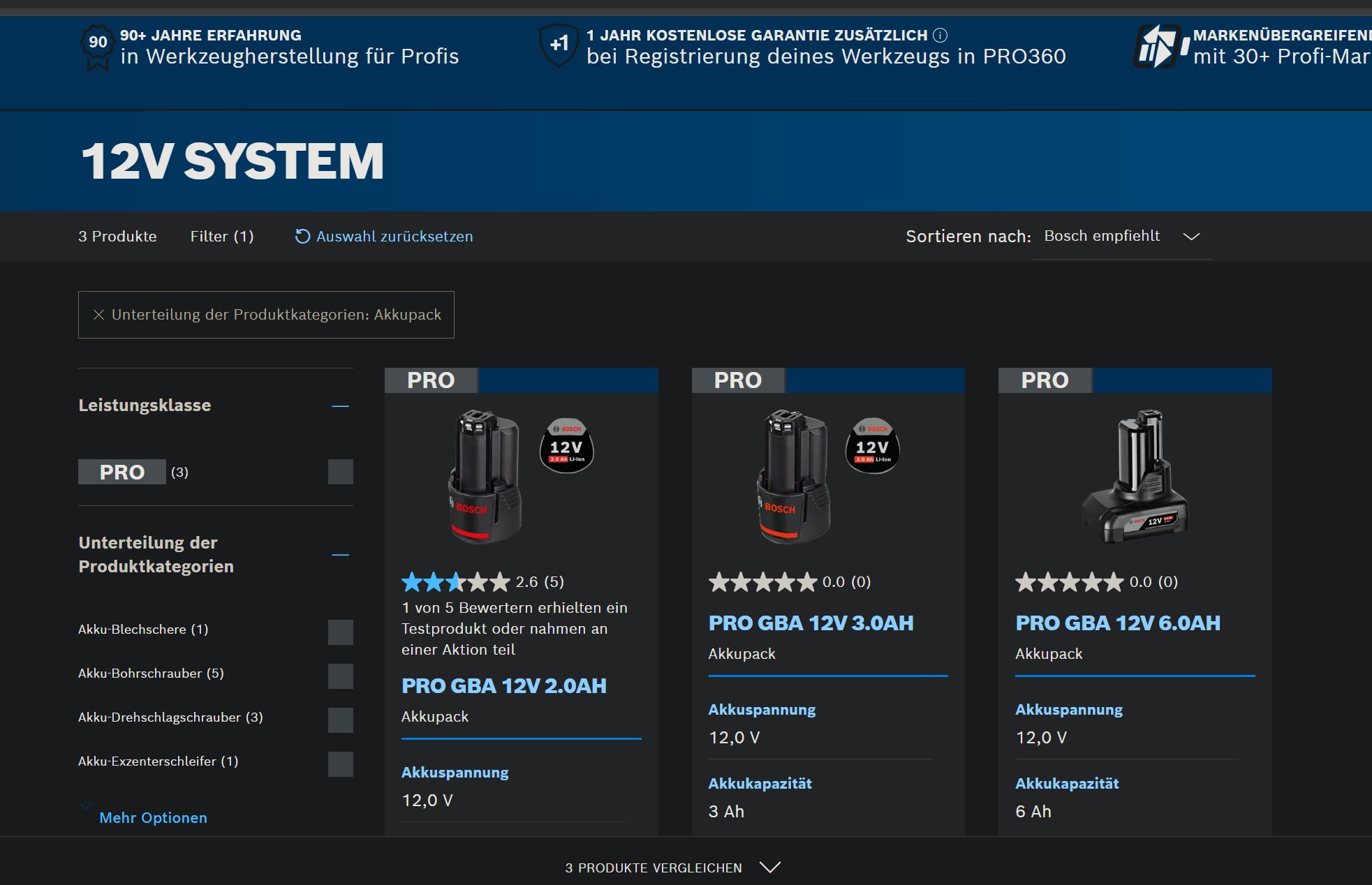Click the 12V 3.0Ah battery badge icon
1372x885 pixels.
point(872,445)
